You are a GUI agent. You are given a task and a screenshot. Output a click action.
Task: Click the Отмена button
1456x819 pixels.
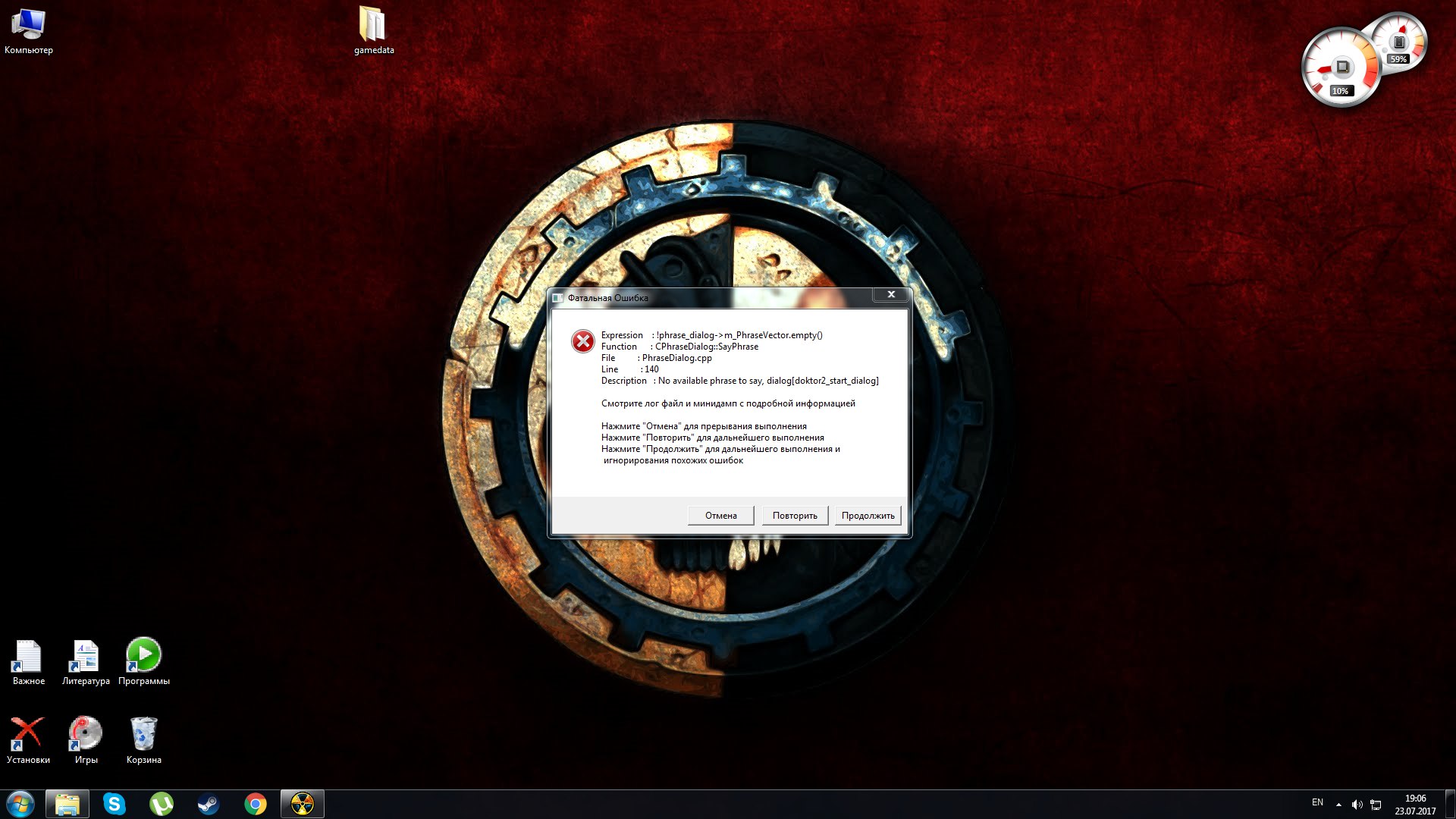pyautogui.click(x=720, y=516)
